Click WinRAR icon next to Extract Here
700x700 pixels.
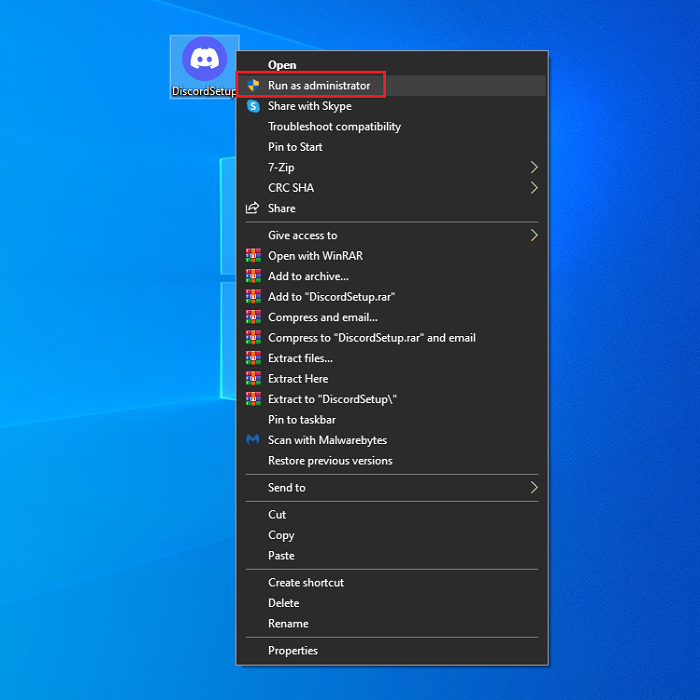click(x=253, y=379)
